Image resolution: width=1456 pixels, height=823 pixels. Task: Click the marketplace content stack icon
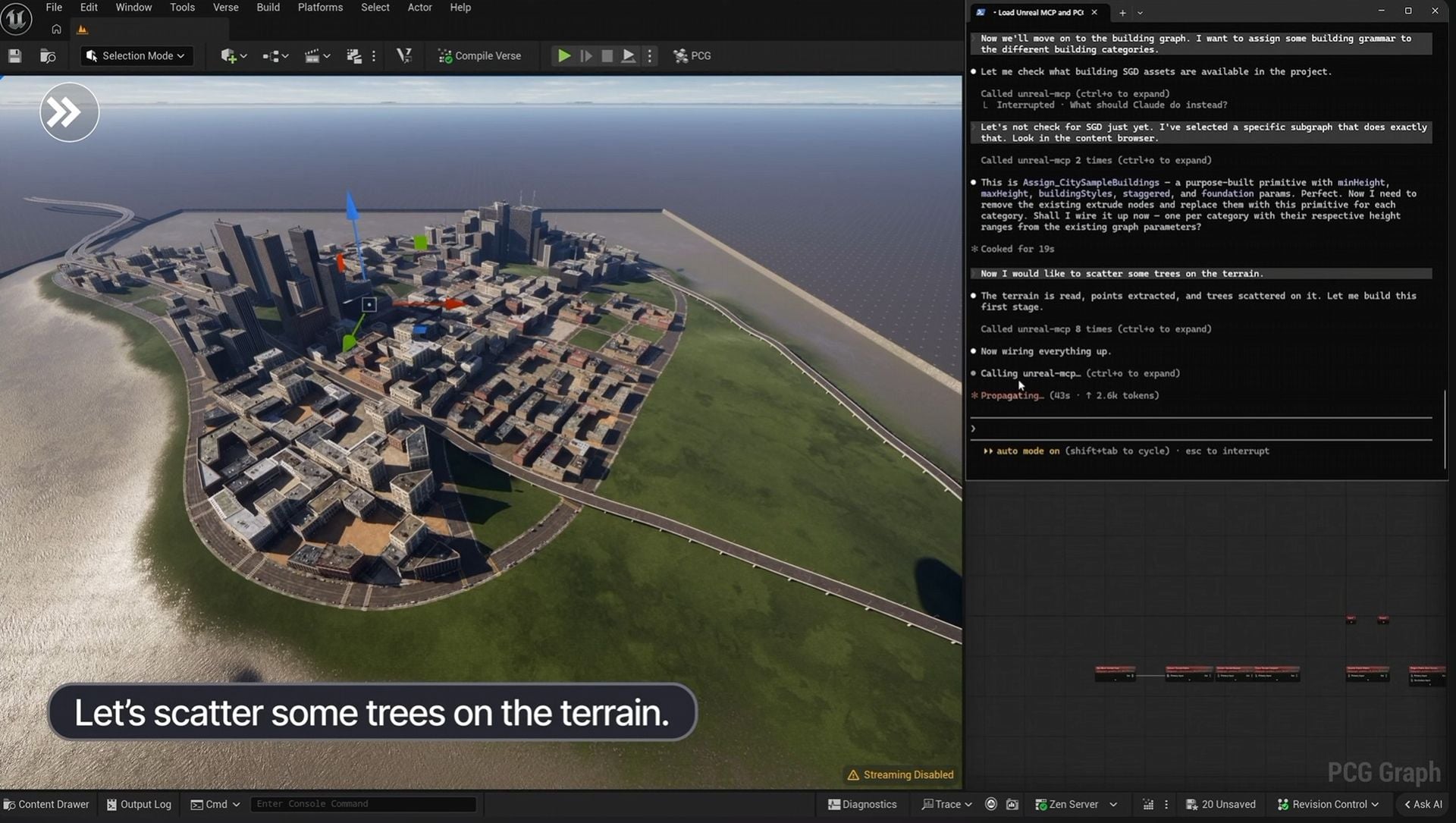point(354,55)
